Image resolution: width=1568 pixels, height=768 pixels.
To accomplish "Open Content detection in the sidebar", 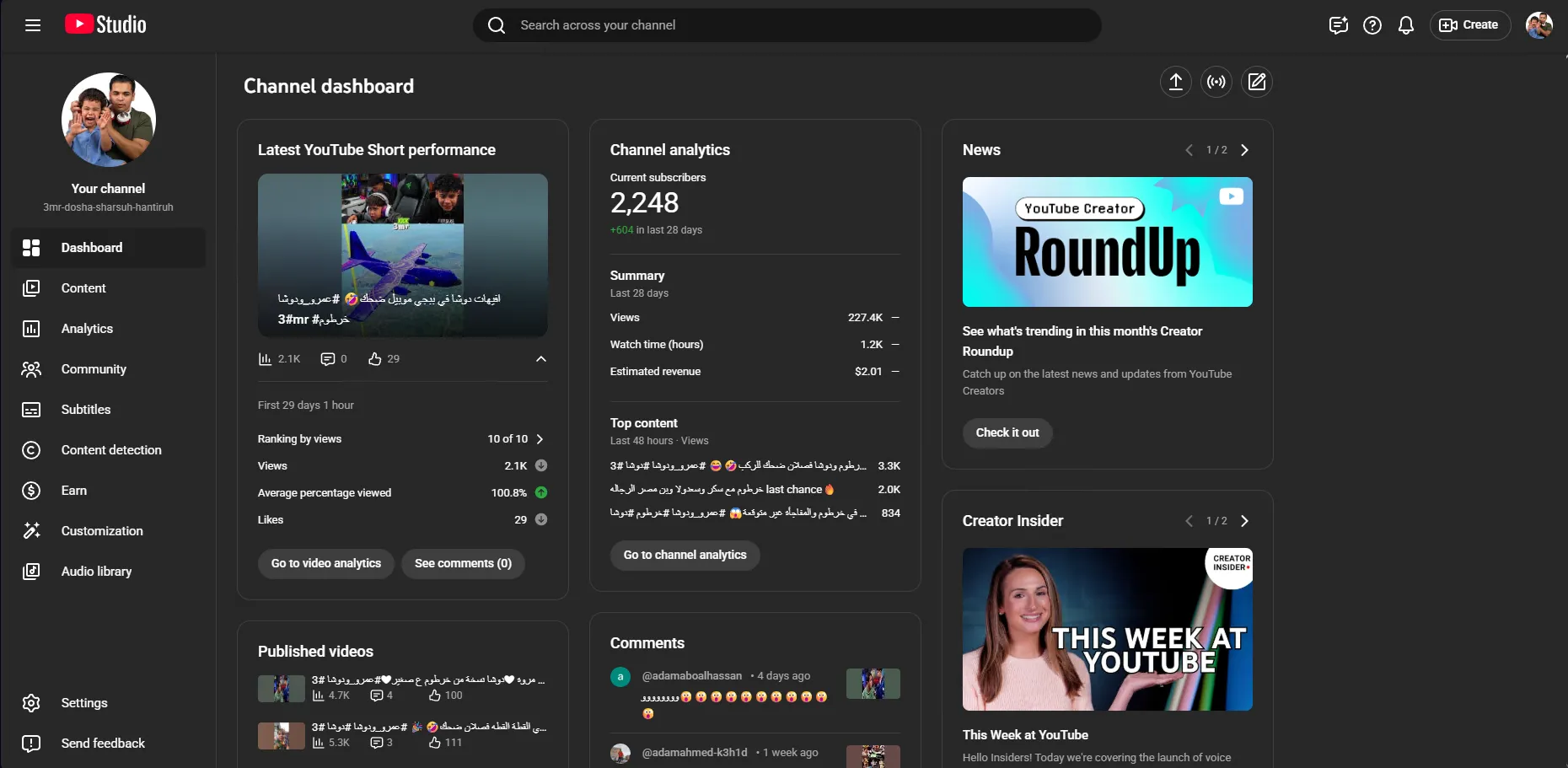I will tap(109, 450).
